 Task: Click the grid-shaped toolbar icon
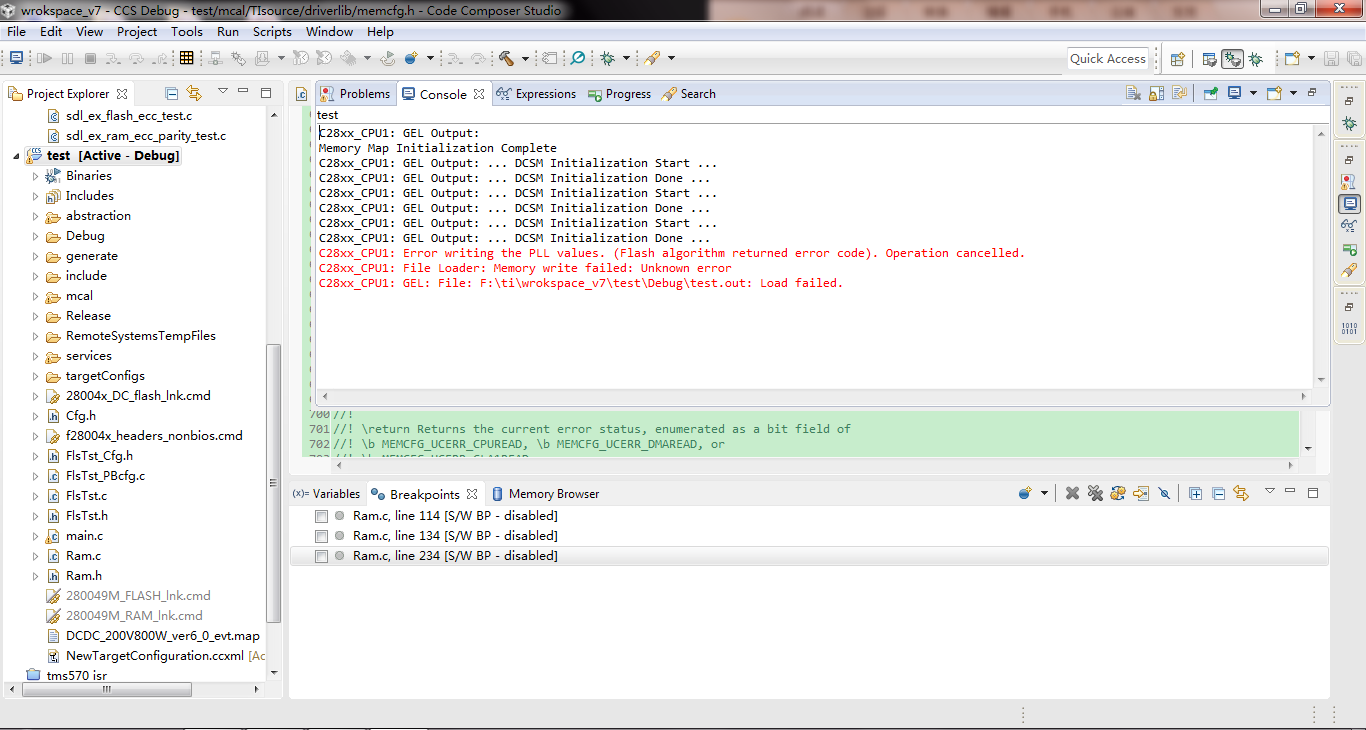click(186, 59)
